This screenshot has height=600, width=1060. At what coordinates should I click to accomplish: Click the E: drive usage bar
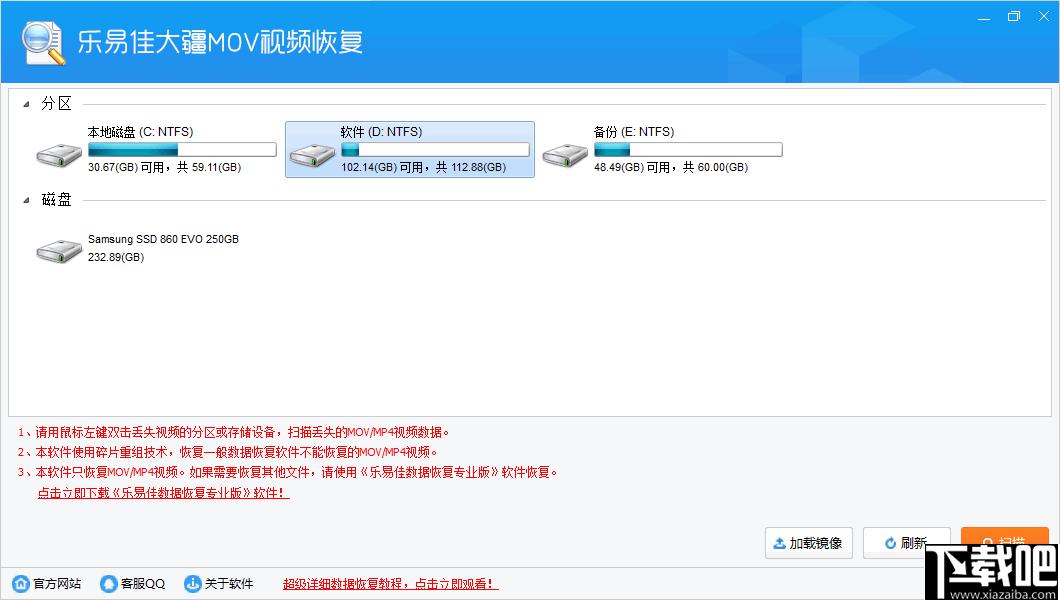click(688, 149)
